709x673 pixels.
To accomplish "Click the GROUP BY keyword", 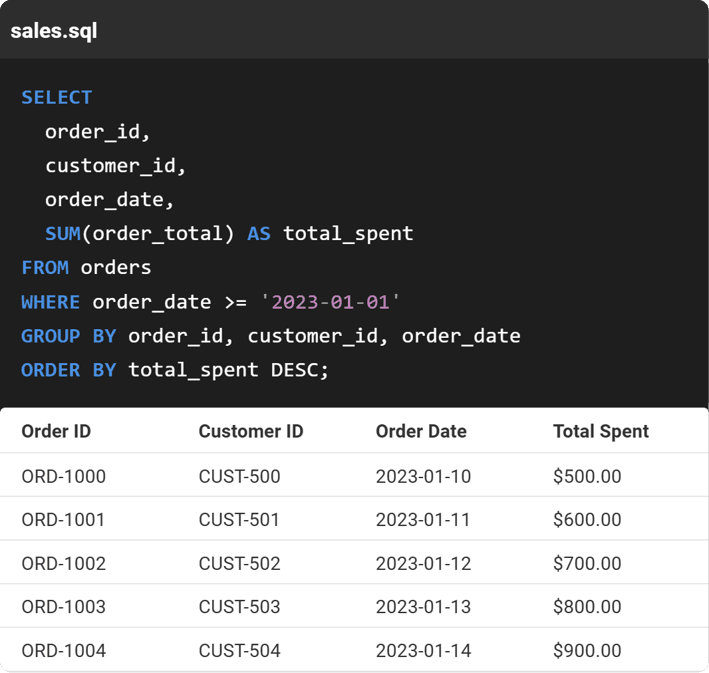I will pos(68,335).
